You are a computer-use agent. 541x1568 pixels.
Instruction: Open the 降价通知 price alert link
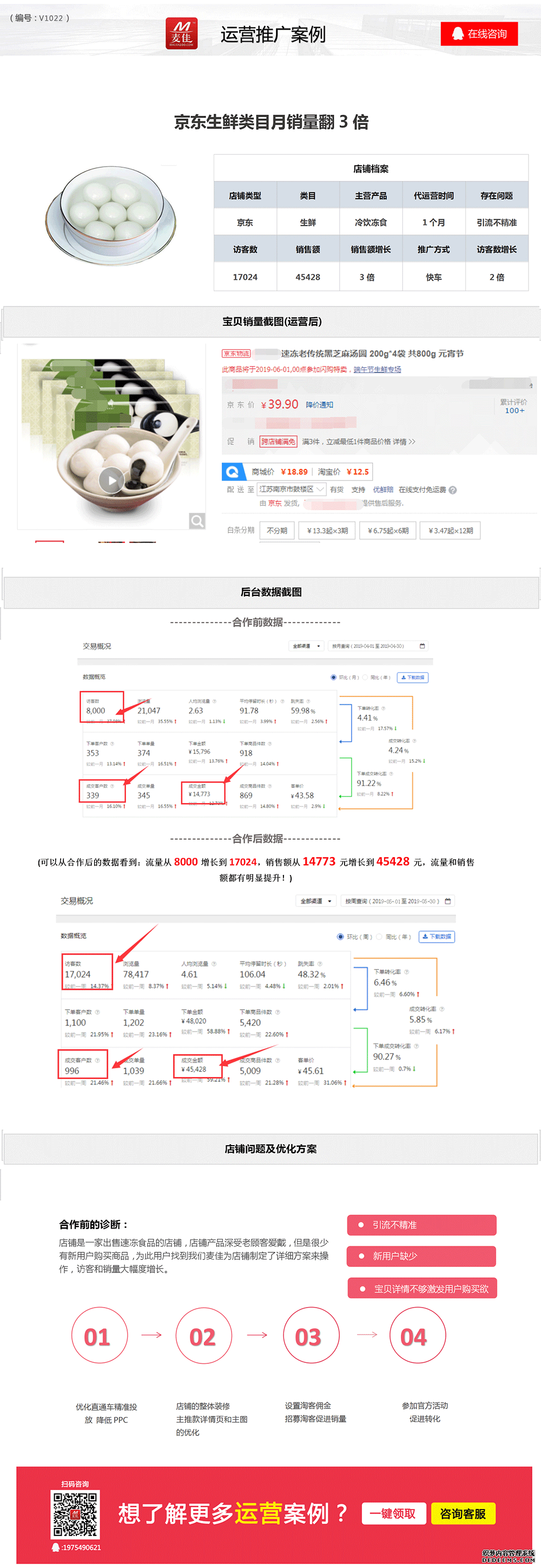pyautogui.click(x=319, y=405)
